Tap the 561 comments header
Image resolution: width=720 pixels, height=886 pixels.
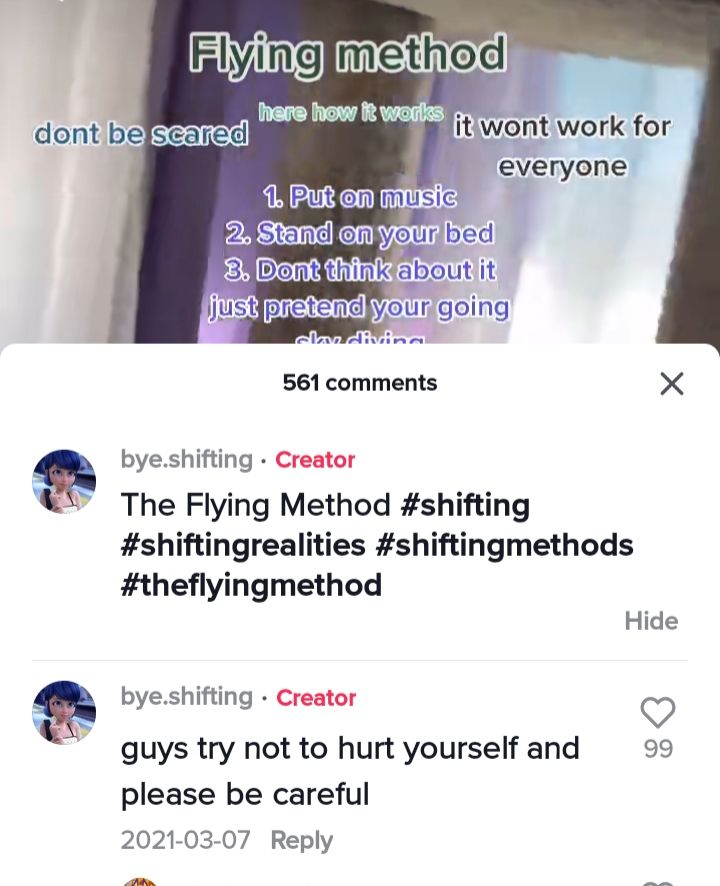click(x=360, y=383)
